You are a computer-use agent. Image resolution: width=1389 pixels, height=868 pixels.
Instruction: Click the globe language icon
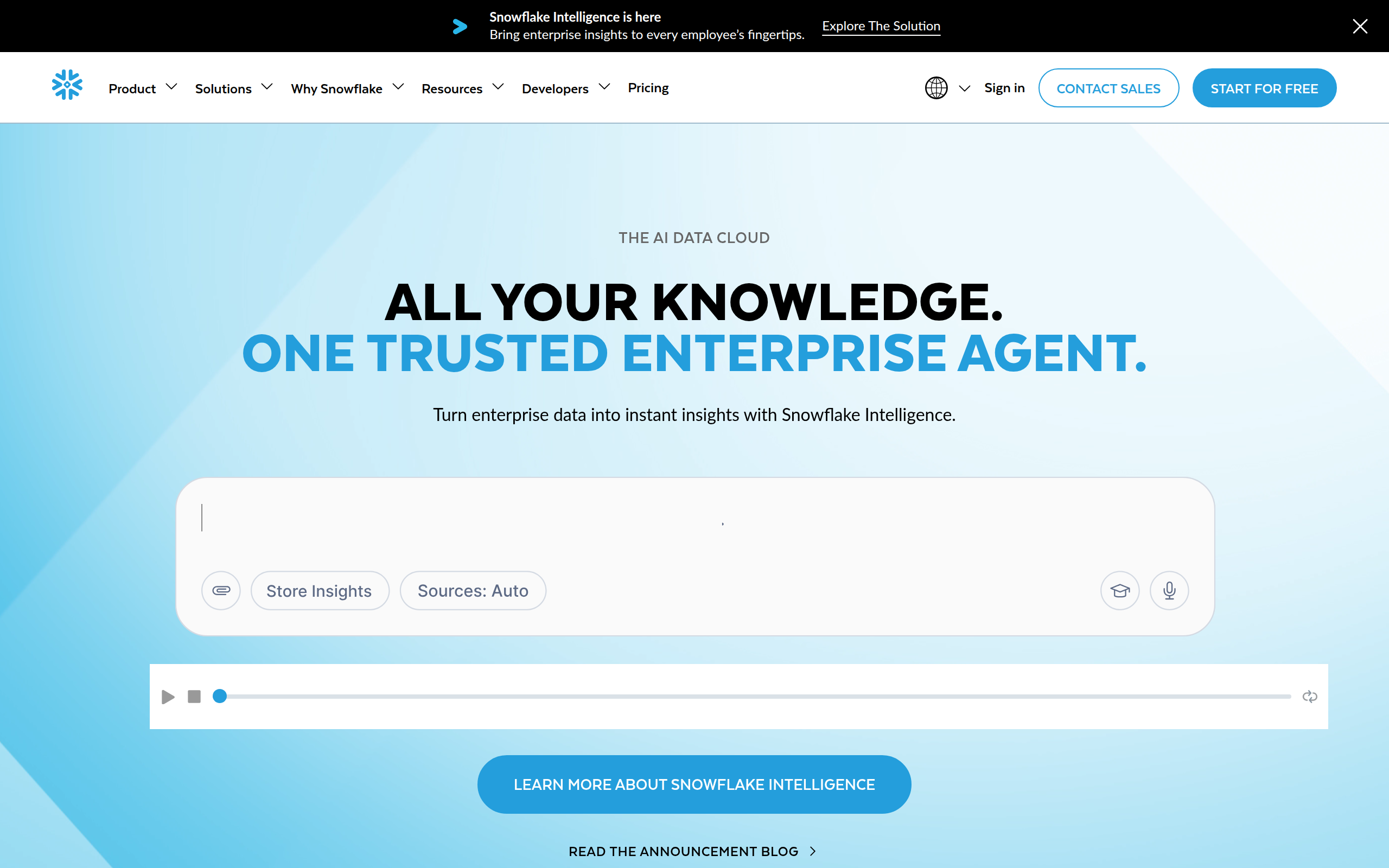[x=936, y=88]
